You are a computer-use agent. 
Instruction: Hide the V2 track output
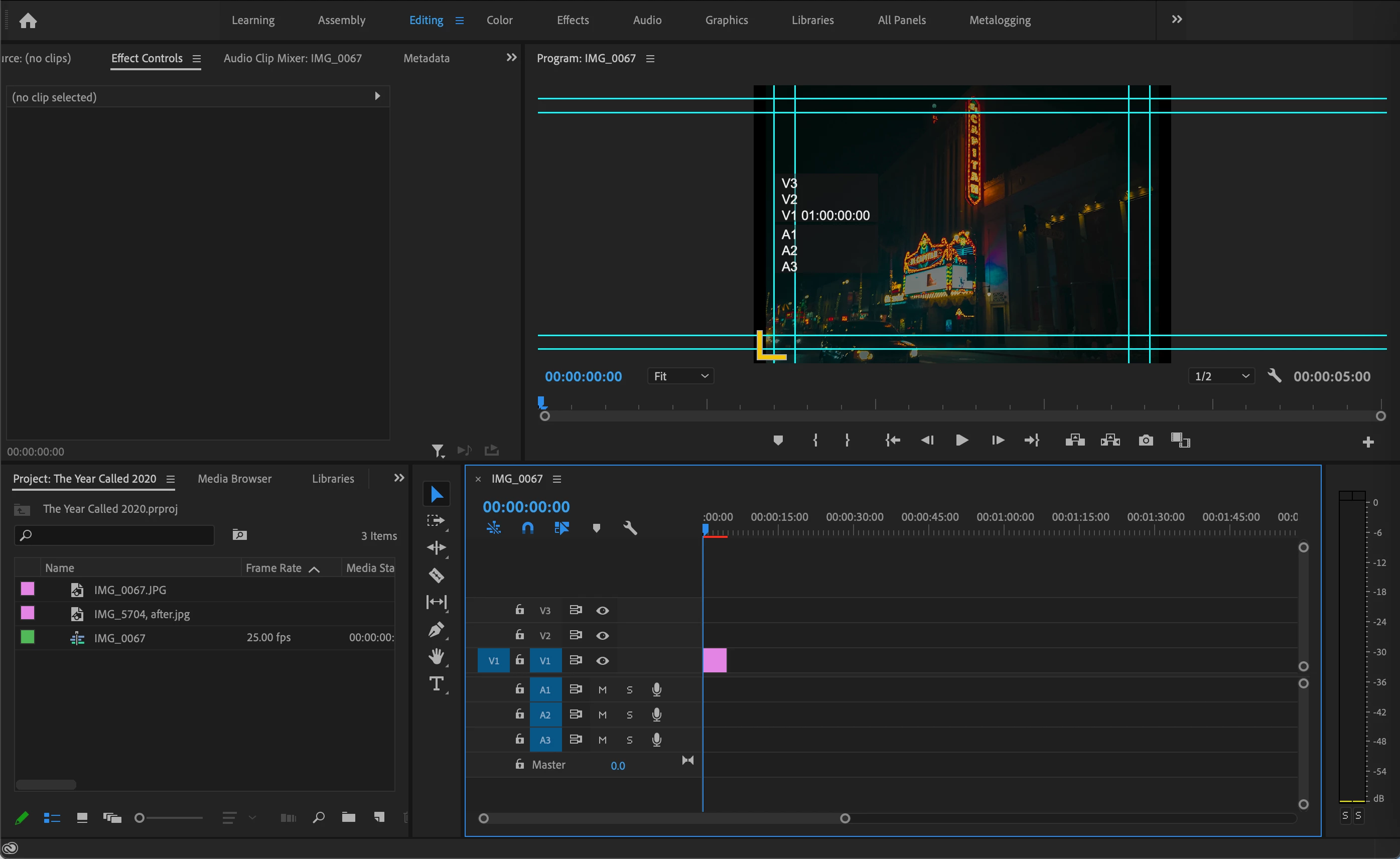(602, 636)
